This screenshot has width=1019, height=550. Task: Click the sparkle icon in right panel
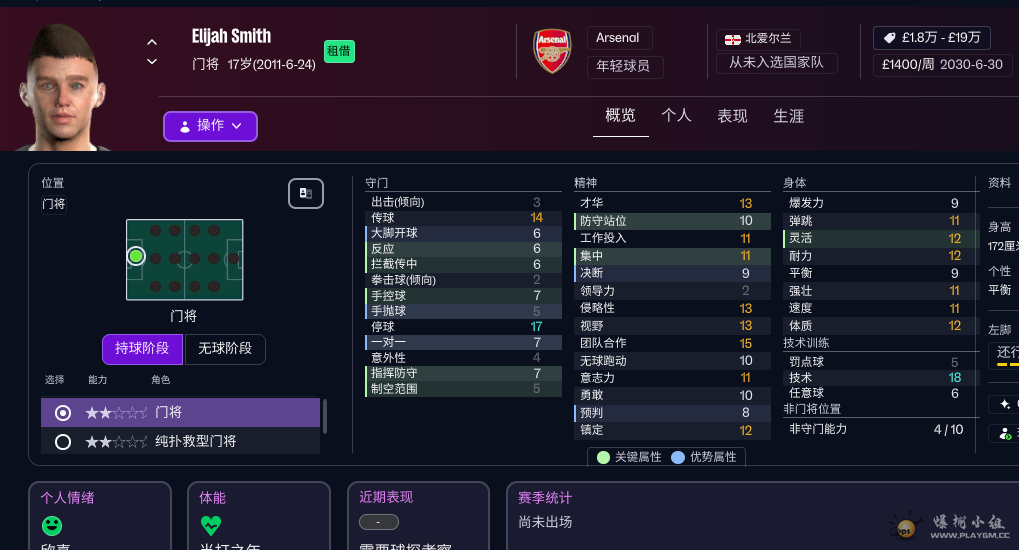[1005, 404]
